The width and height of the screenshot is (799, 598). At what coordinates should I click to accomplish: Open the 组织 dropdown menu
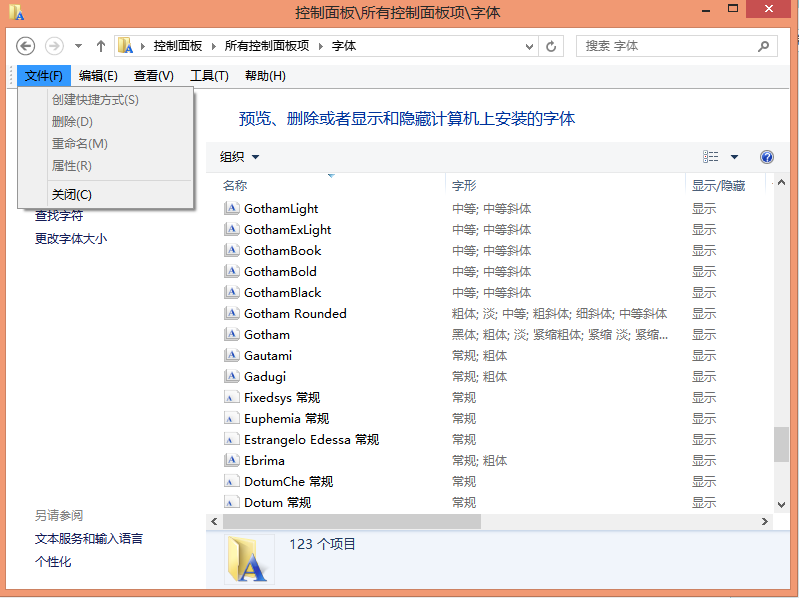pyautogui.click(x=239, y=157)
